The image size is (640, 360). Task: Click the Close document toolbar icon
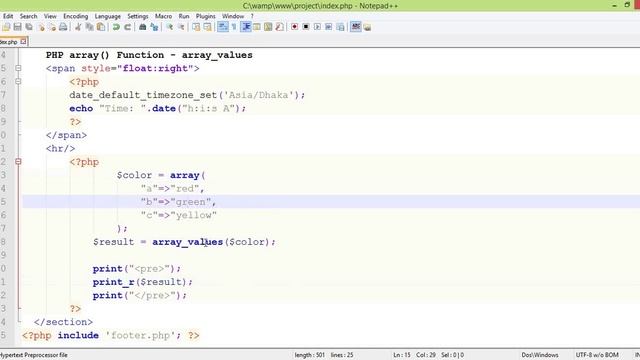(41, 27)
